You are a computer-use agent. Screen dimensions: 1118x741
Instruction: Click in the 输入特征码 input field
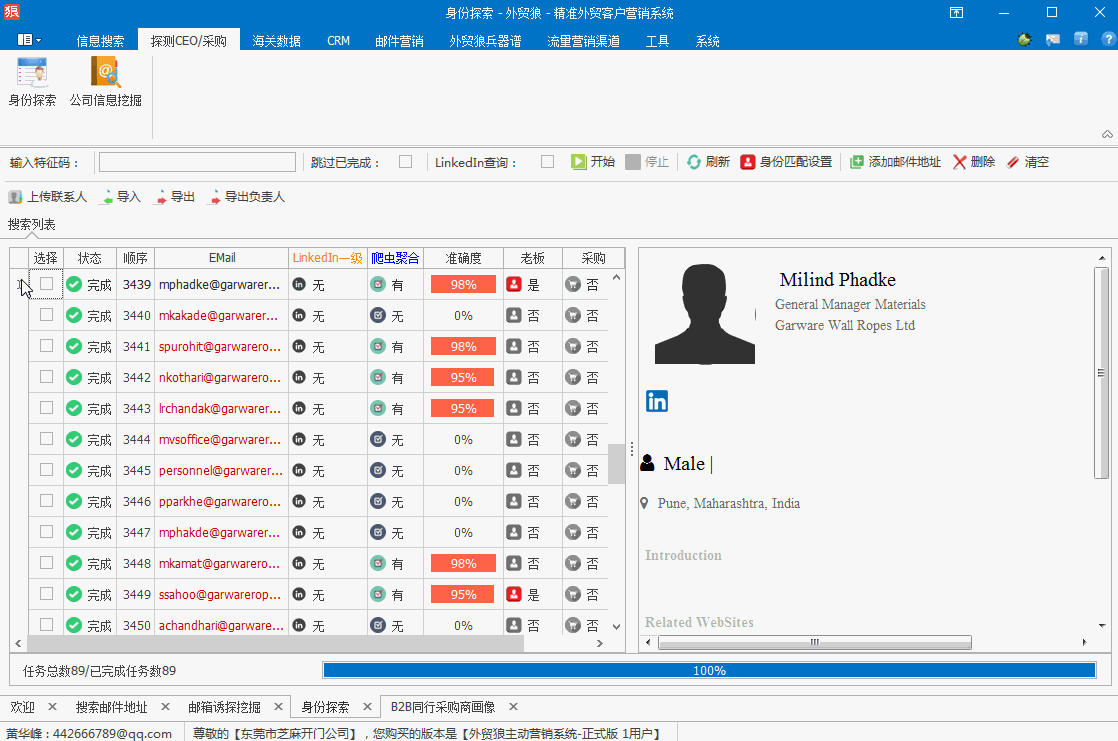(197, 162)
